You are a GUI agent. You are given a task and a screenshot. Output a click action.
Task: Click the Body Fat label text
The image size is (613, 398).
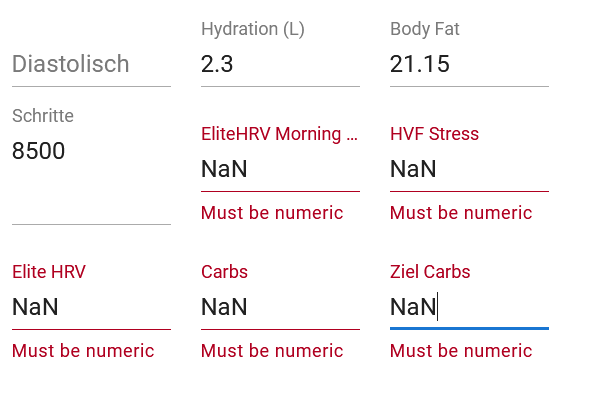[x=425, y=29]
